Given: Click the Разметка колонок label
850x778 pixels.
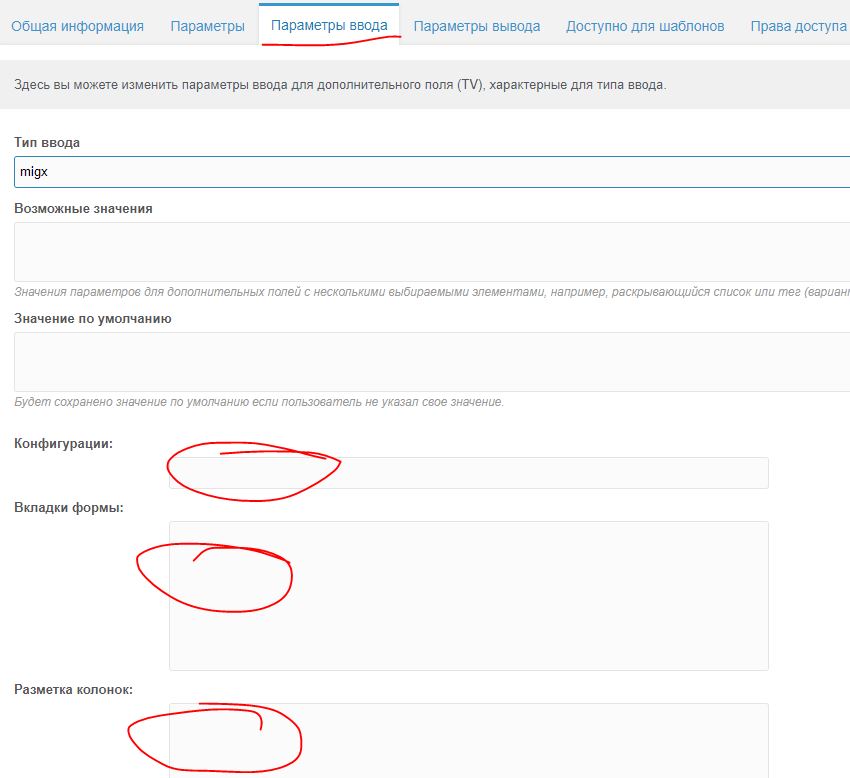Looking at the screenshot, I should pos(73,690).
